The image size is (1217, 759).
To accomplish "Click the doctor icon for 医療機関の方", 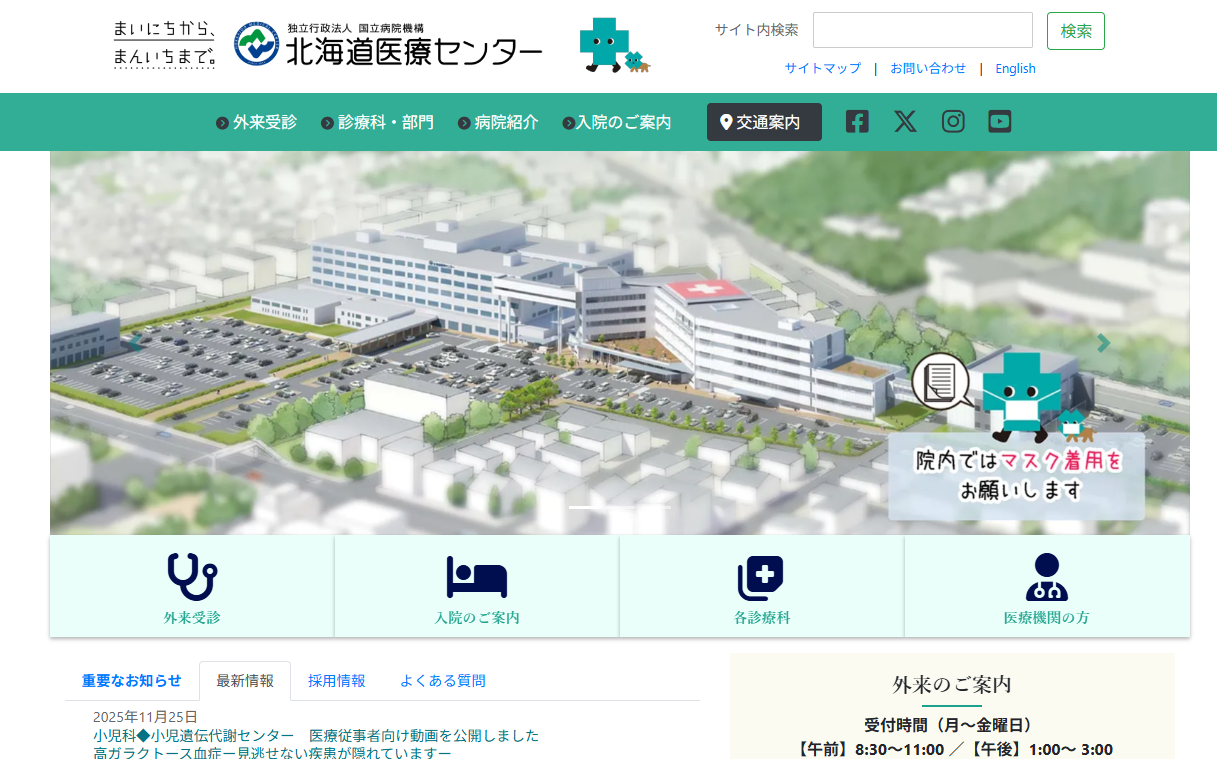I will click(1046, 577).
